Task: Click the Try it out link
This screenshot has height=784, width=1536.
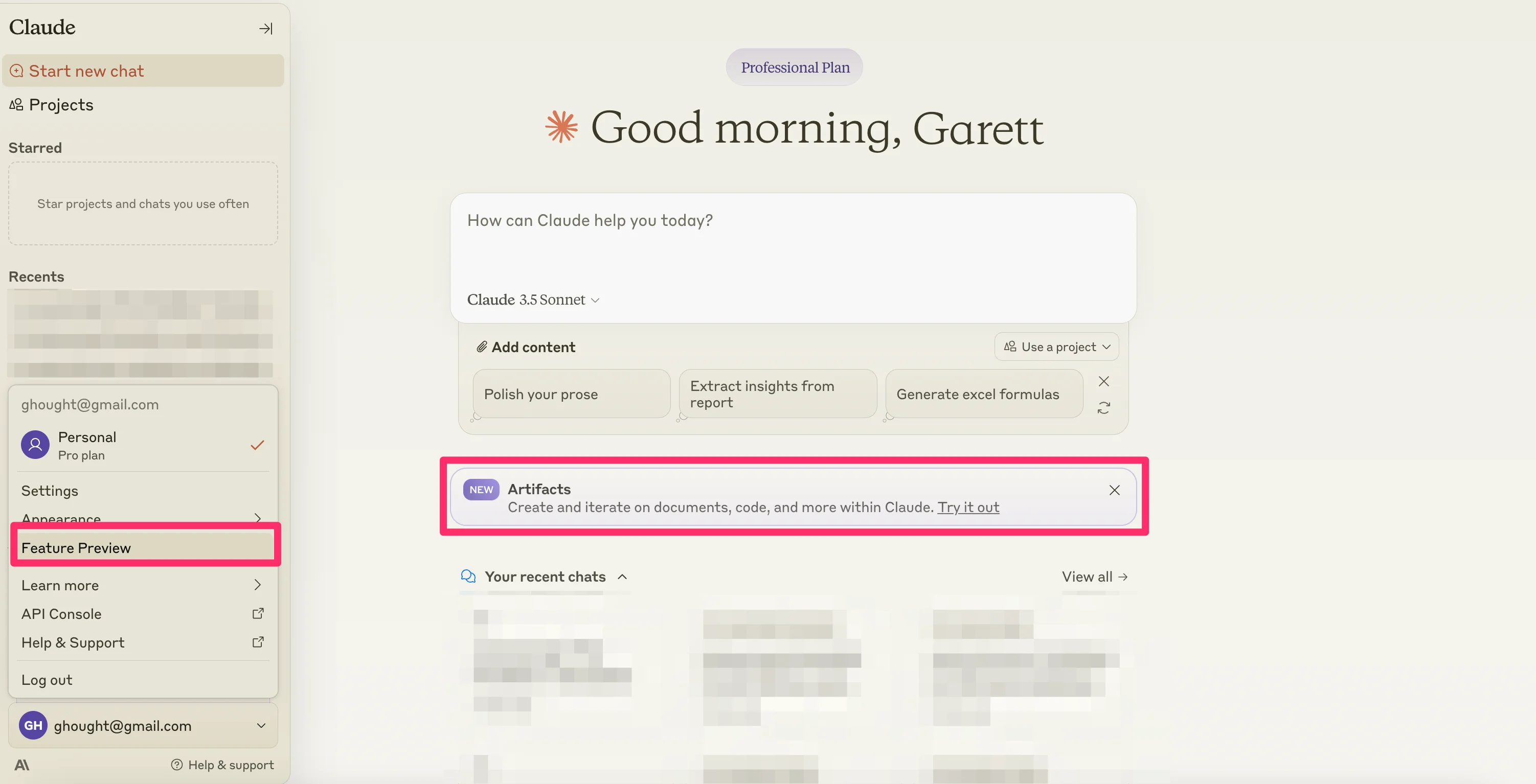Action: click(x=968, y=508)
